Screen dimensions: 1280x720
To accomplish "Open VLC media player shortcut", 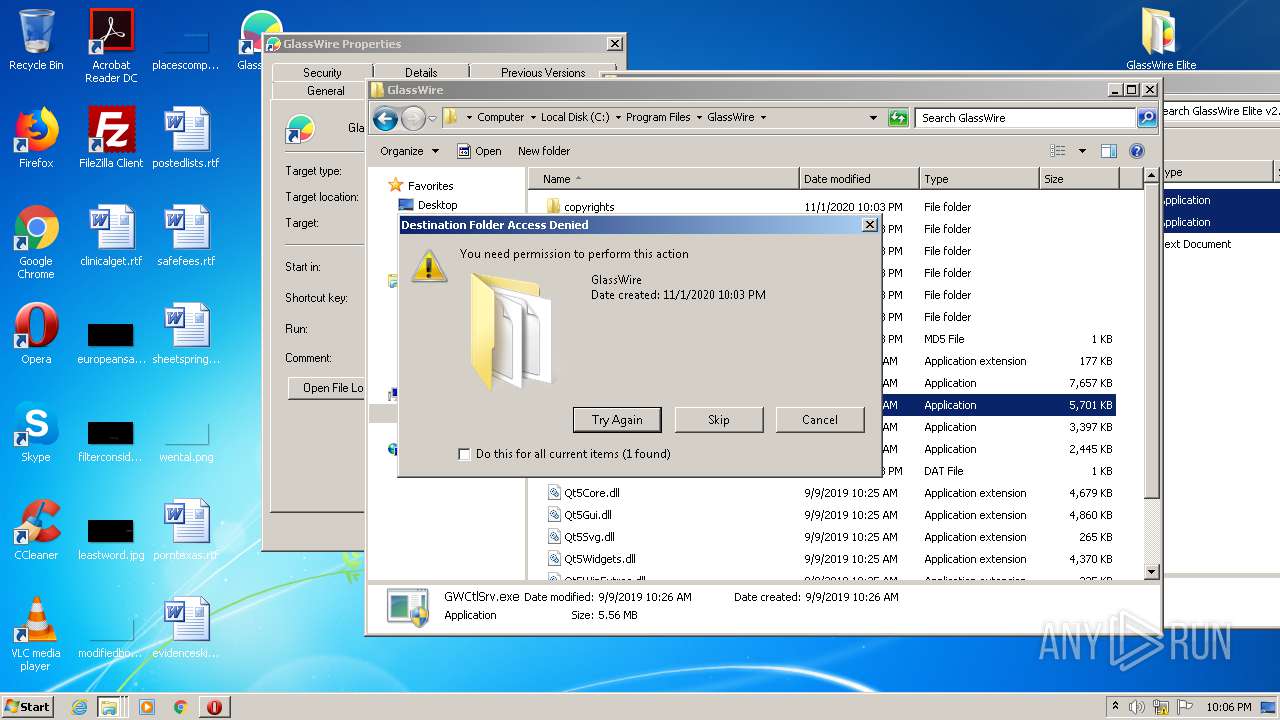I will click(36, 634).
